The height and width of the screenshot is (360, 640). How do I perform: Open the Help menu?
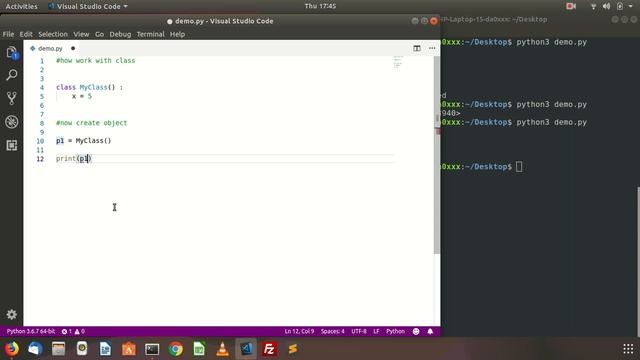pos(177,34)
